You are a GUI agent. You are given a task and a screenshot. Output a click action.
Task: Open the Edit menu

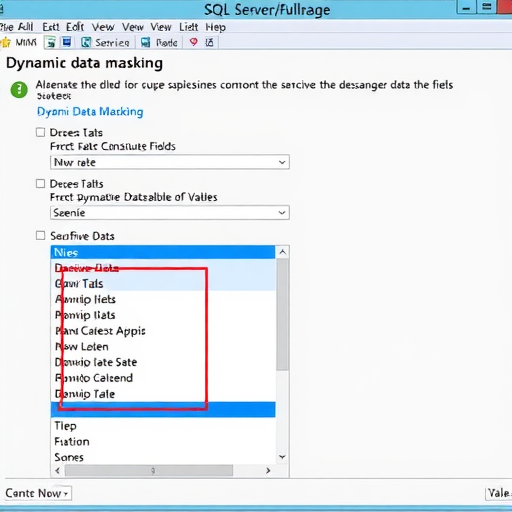click(75, 27)
